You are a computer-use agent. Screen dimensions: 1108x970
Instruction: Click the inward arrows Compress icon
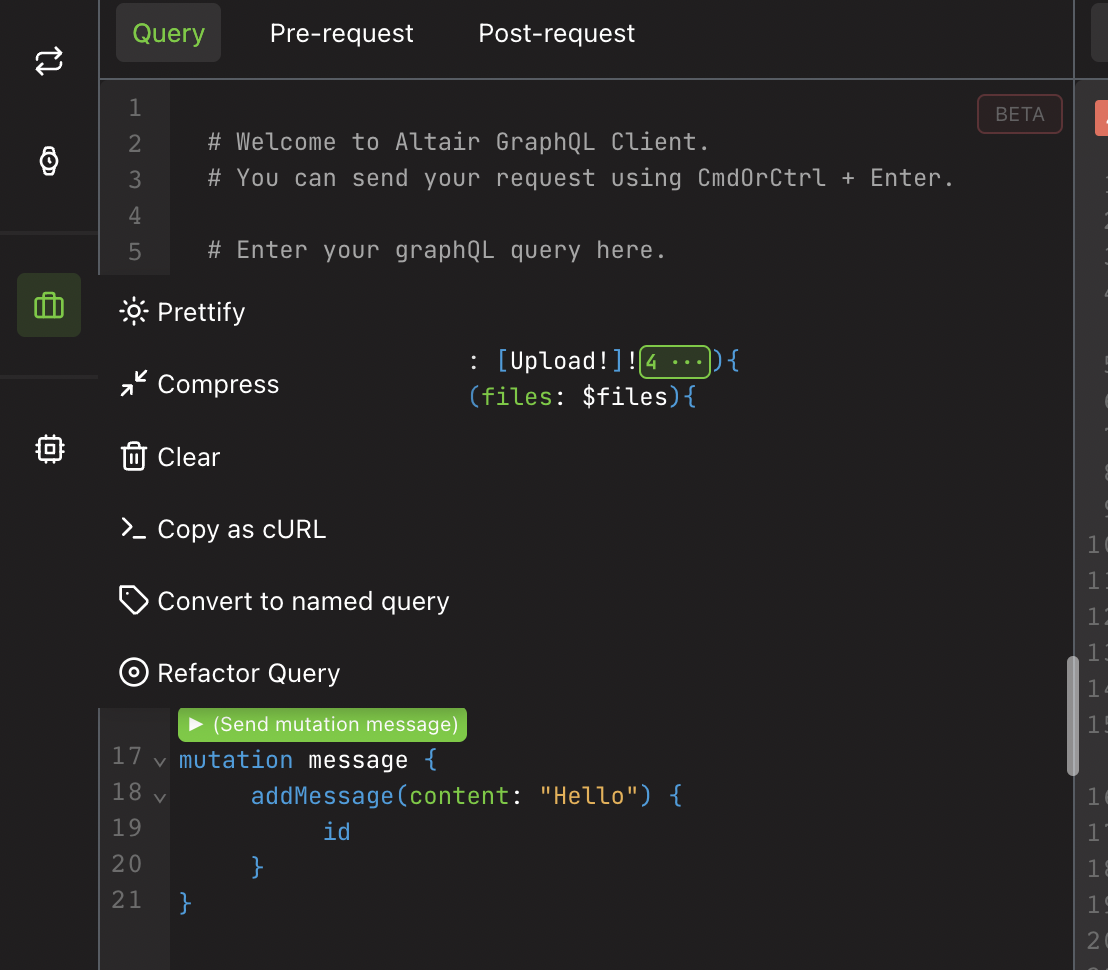[134, 384]
